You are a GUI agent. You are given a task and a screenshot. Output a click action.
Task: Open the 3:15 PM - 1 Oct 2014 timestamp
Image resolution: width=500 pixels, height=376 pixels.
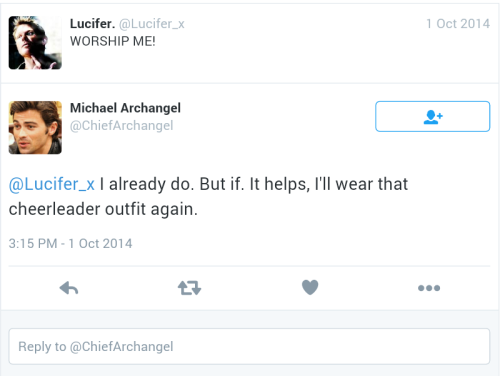(x=70, y=244)
